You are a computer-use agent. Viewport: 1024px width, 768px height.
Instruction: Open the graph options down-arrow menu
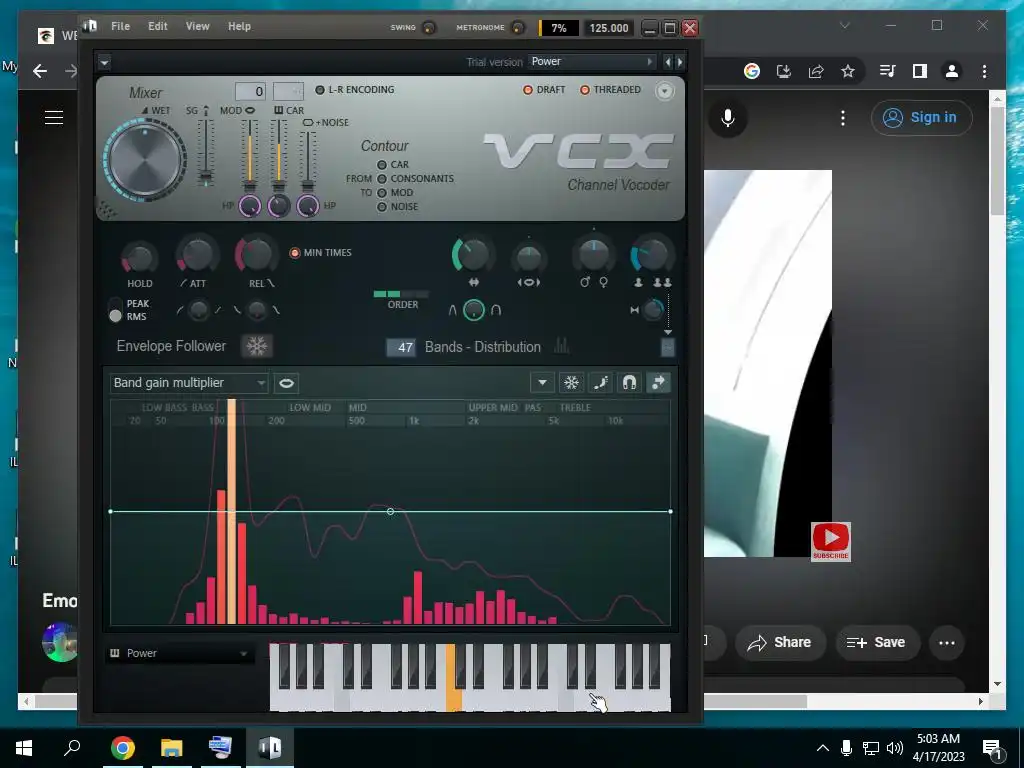[x=542, y=383]
